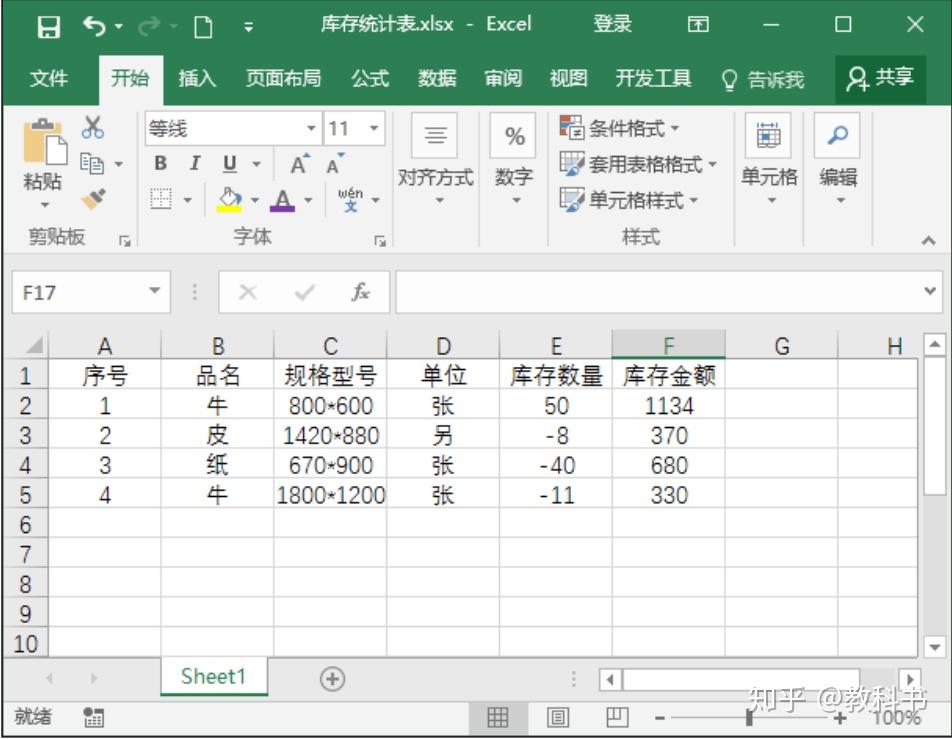
Task: Open the 编辑 editing group
Action: point(838,160)
